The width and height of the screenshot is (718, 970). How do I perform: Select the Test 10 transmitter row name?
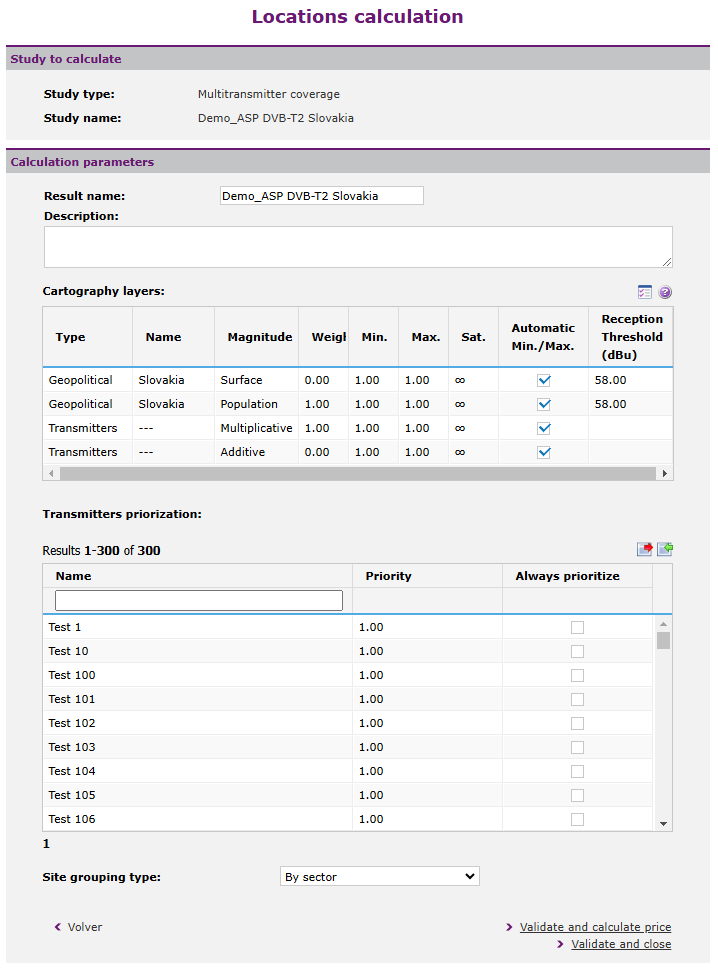68,651
